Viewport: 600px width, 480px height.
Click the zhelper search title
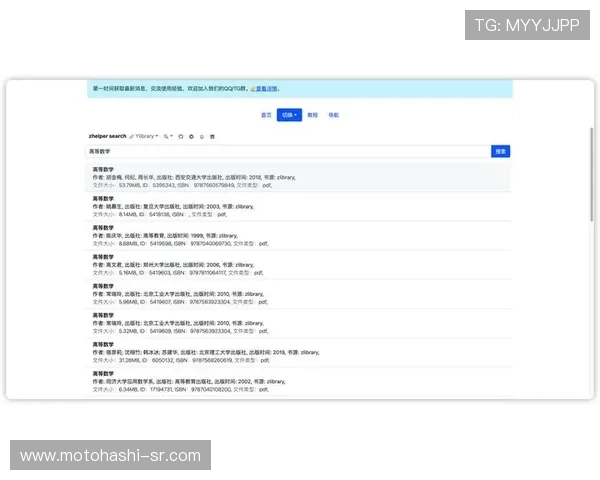click(x=108, y=136)
